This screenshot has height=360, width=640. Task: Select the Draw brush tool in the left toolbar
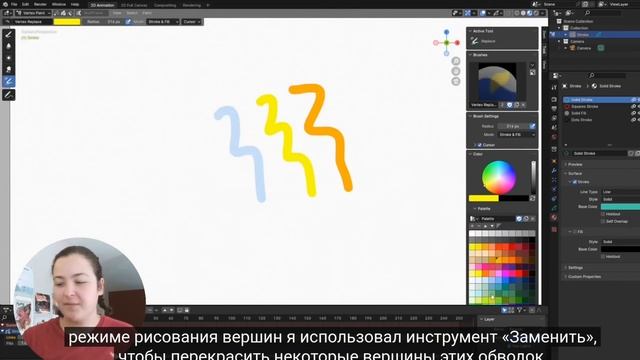9,35
